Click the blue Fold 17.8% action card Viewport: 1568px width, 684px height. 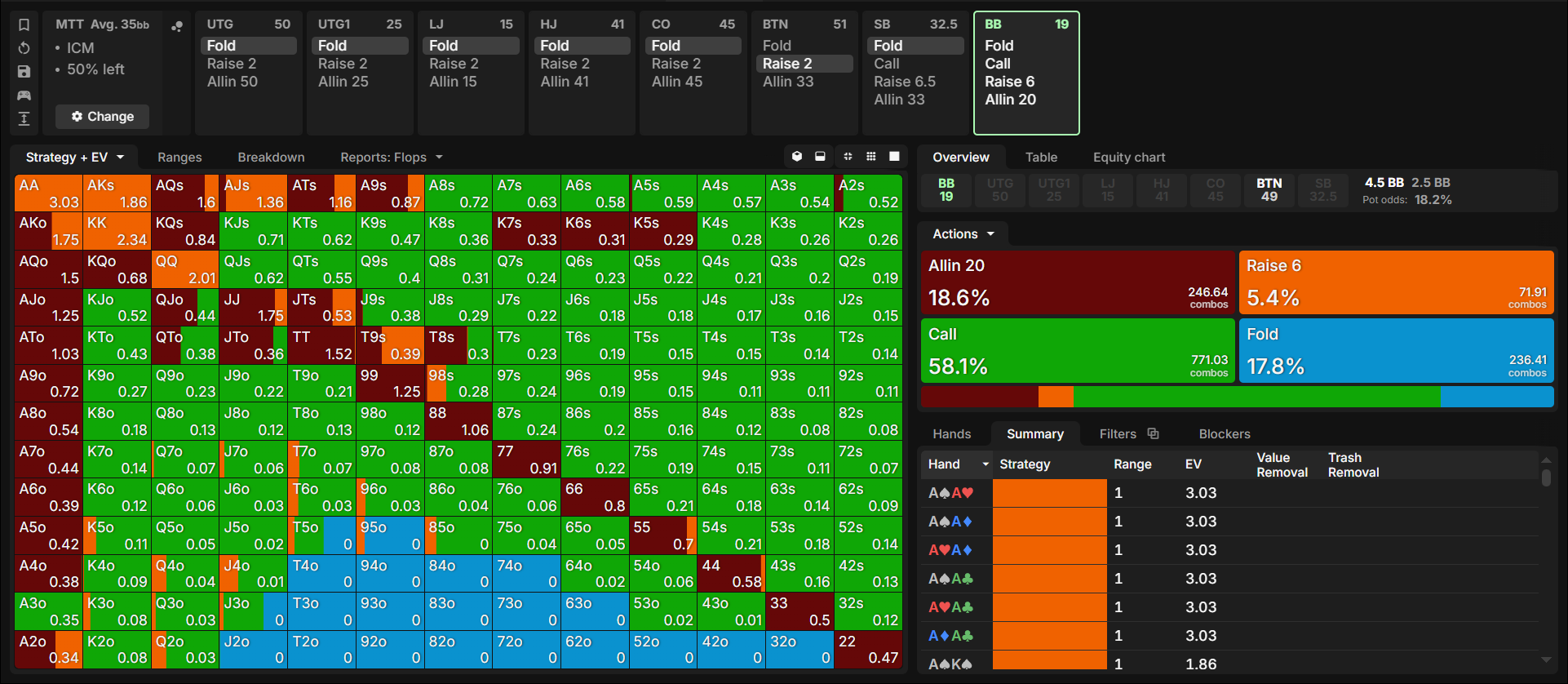[x=1397, y=351]
